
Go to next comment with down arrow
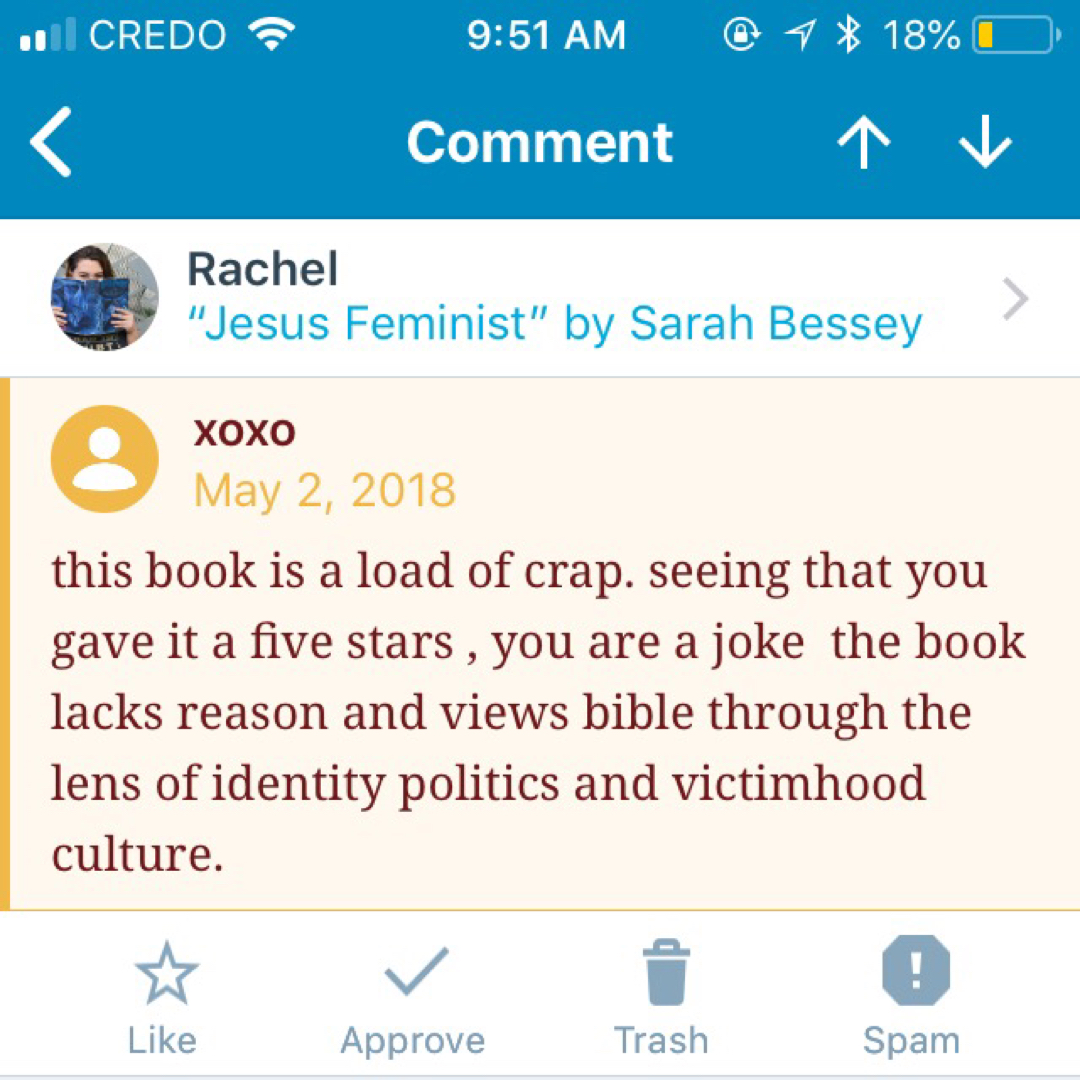pyautogui.click(x=985, y=144)
